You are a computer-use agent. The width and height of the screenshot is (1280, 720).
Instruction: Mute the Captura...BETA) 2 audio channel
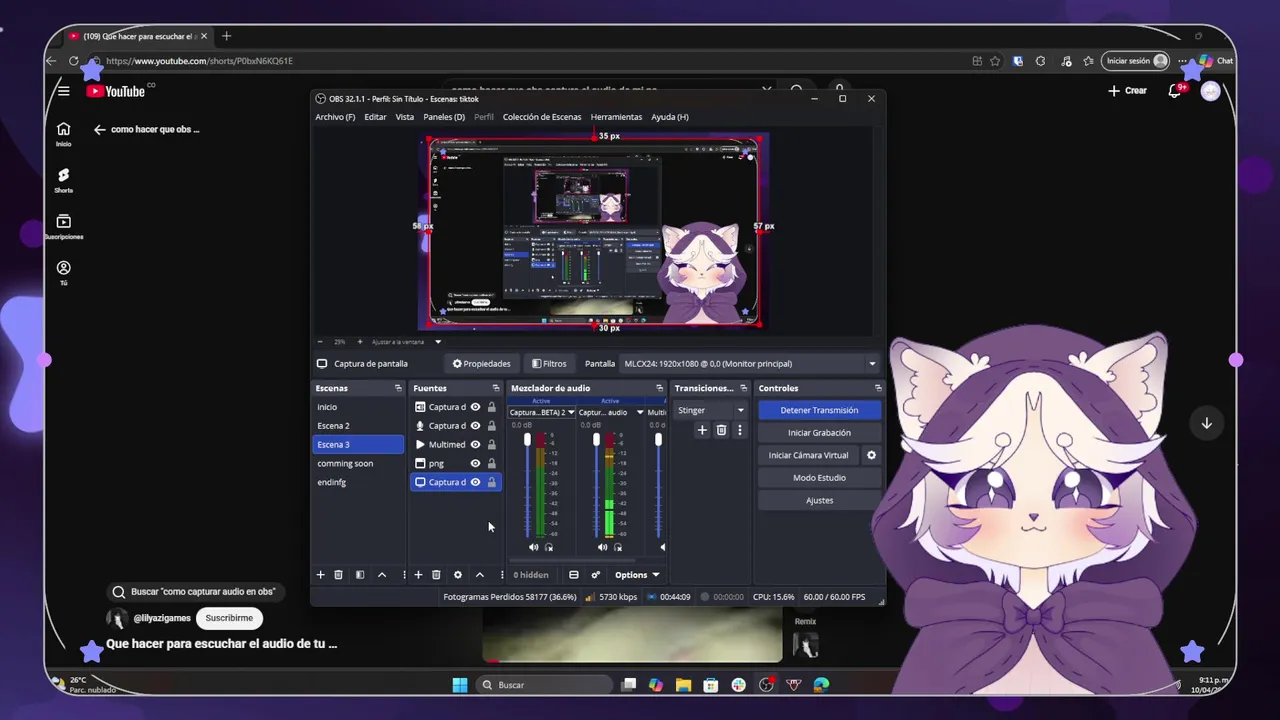[533, 547]
